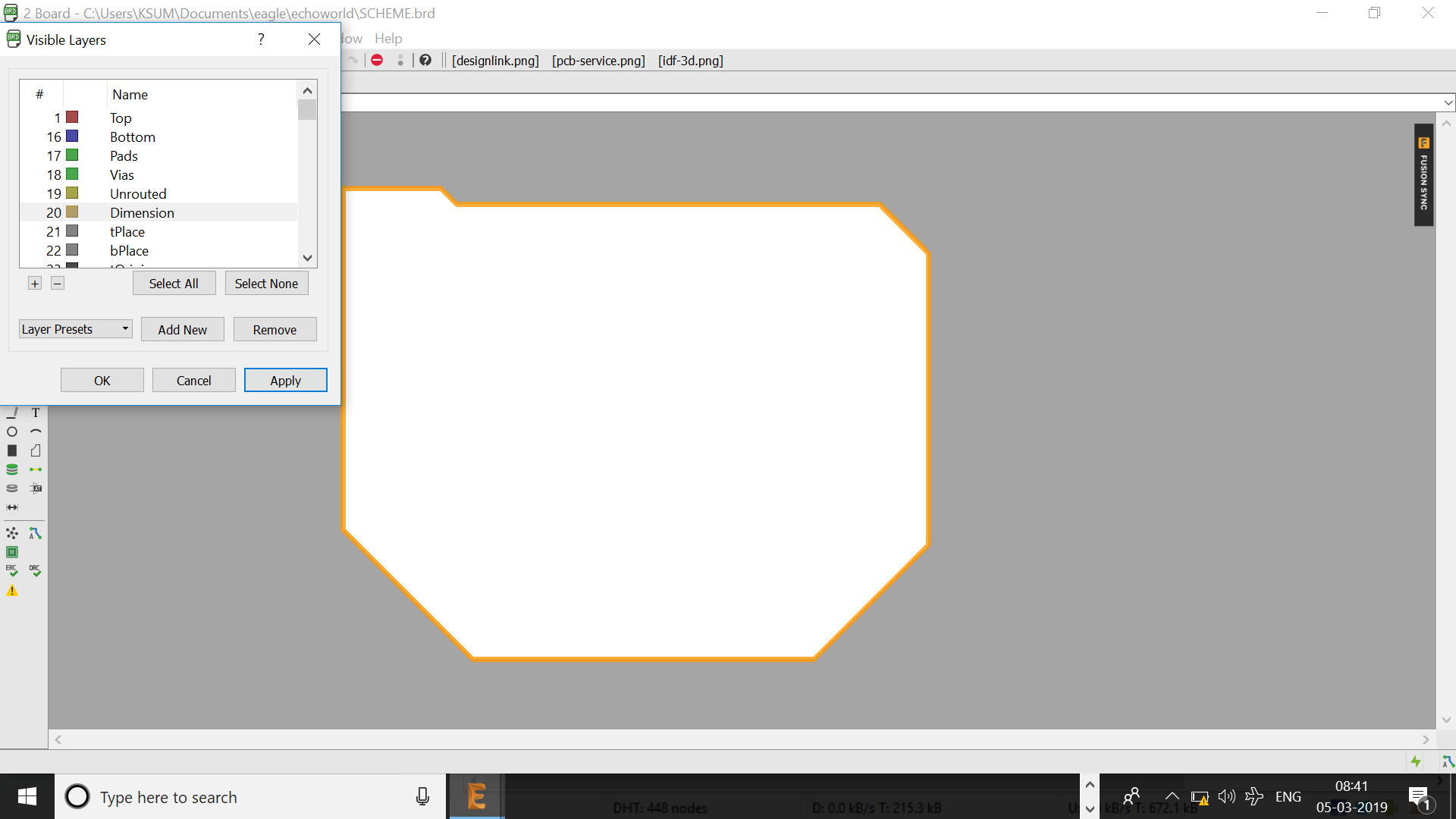1456x819 pixels.
Task: Click the Bottom layer blue color swatch
Action: tap(72, 136)
